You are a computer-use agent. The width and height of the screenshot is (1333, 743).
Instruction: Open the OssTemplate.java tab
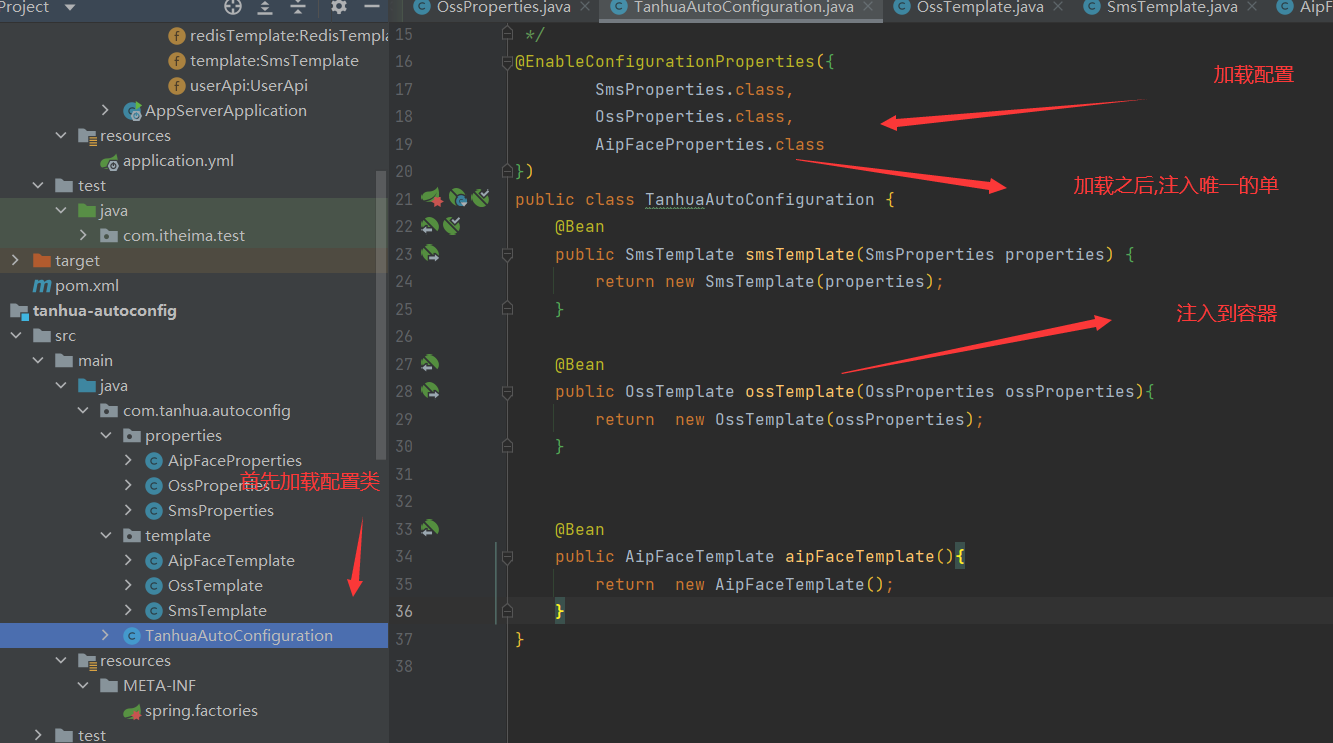click(978, 7)
